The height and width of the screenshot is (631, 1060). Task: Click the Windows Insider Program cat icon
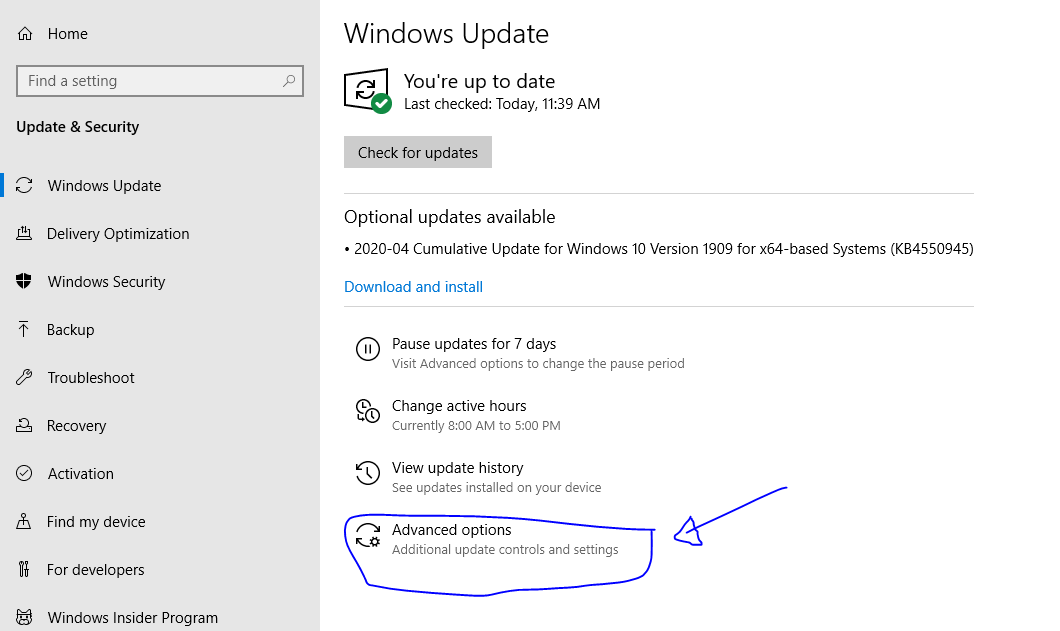tap(24, 617)
